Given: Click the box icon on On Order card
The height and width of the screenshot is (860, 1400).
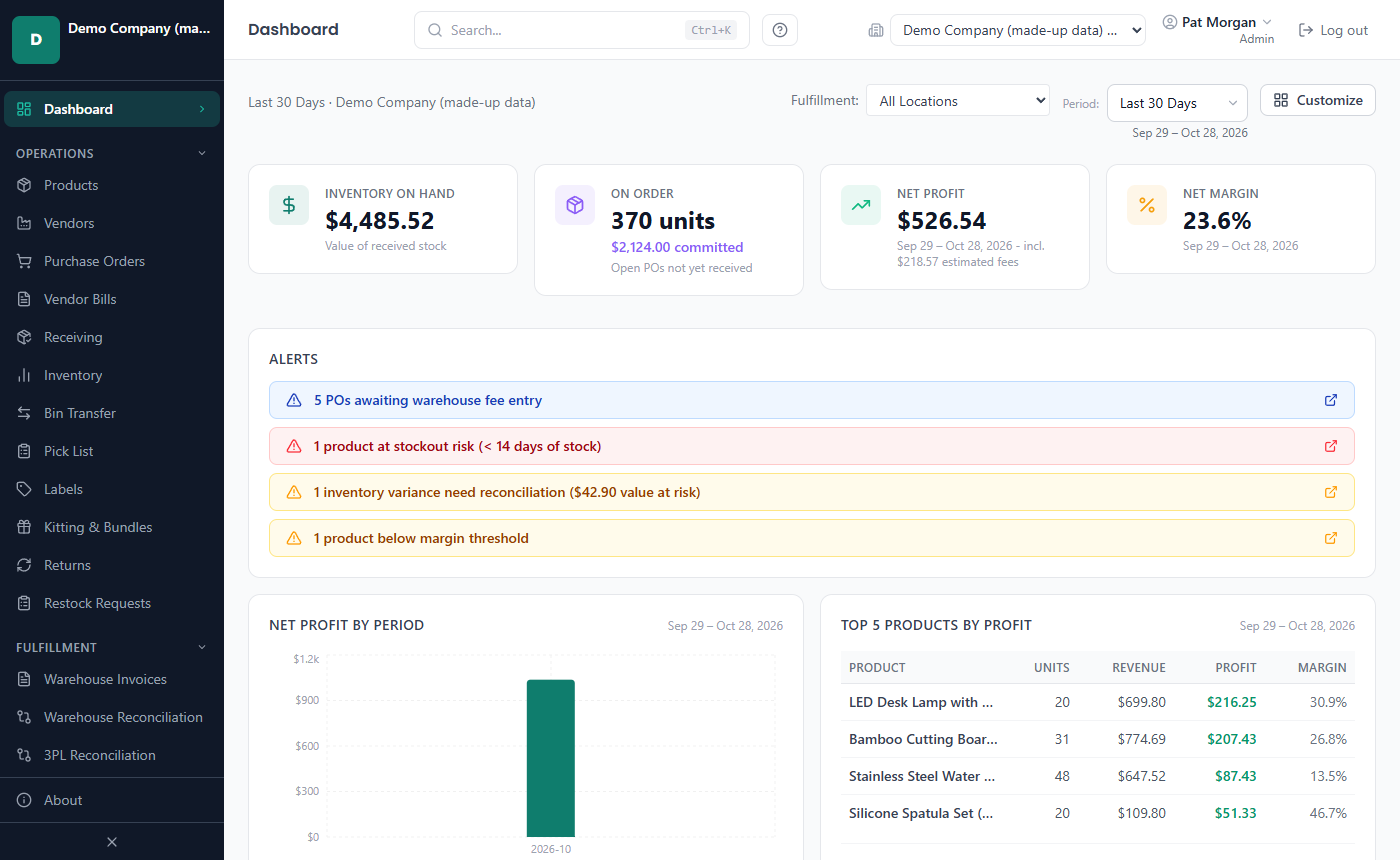Looking at the screenshot, I should [x=575, y=205].
